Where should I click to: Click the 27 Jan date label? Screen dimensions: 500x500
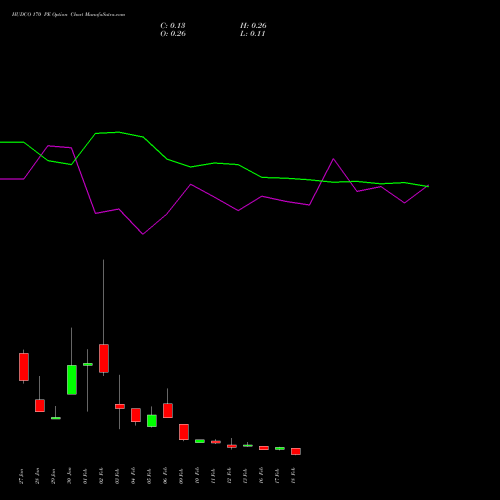pos(22,476)
